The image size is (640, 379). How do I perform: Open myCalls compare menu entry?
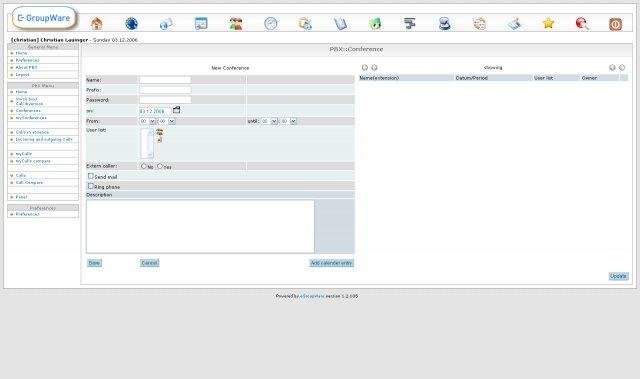(33, 161)
